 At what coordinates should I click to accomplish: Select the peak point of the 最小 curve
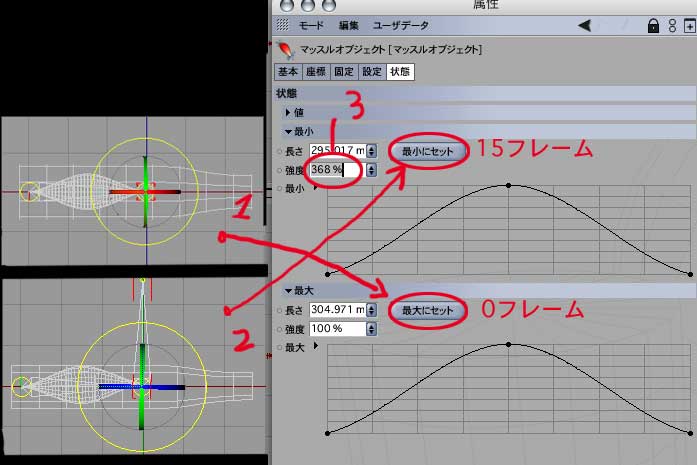(x=509, y=185)
